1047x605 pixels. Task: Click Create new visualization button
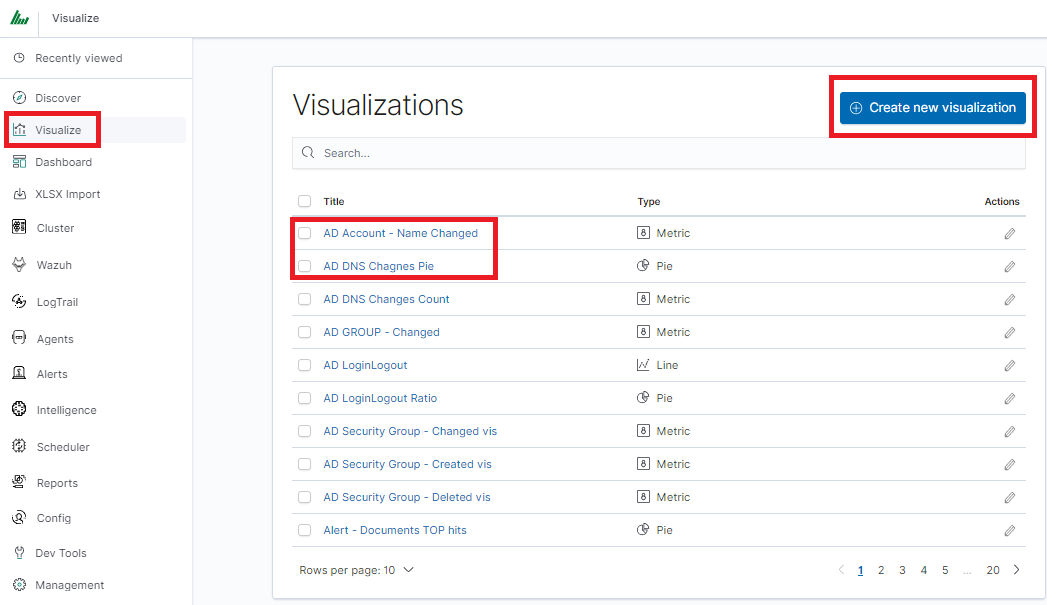click(932, 107)
